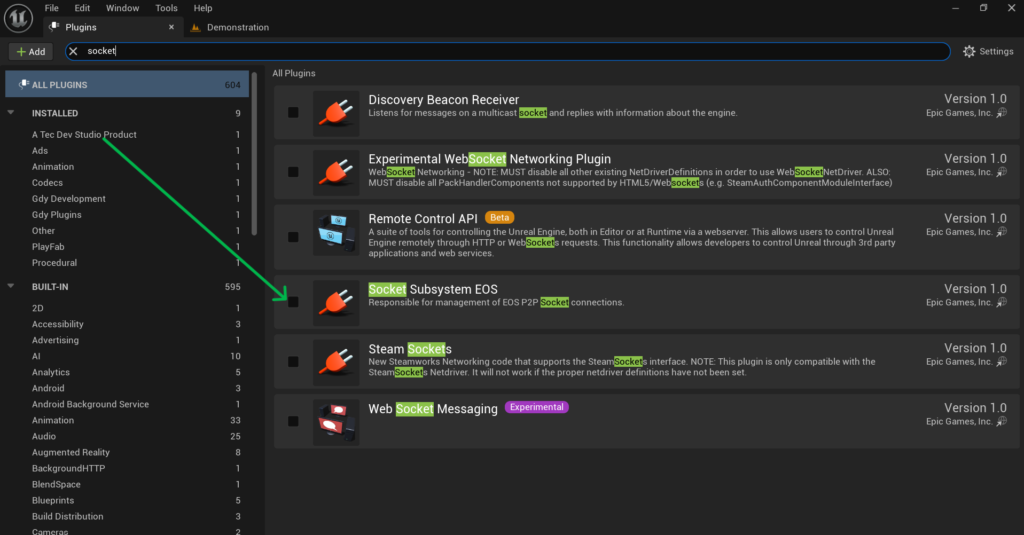
Task: Click Steam Sockets plug icon
Action: click(x=336, y=362)
